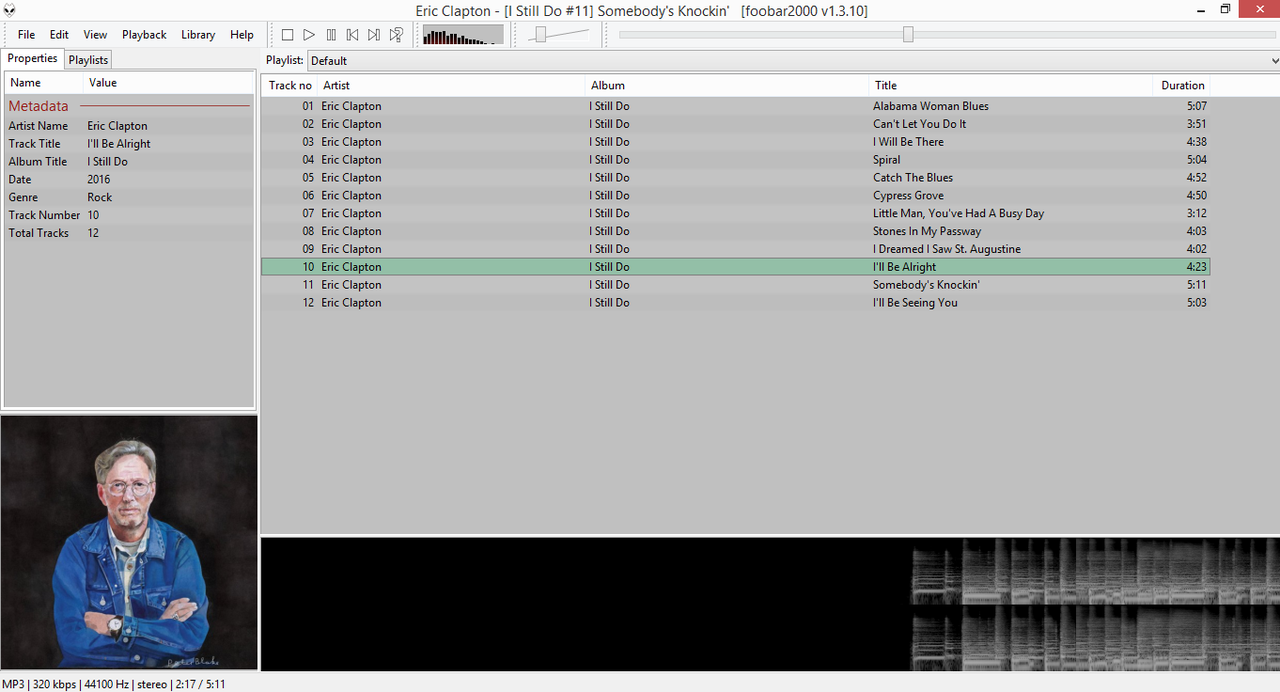The image size is (1280, 692).
Task: Click the Eric Clapton album art thumbnail
Action: (129, 542)
